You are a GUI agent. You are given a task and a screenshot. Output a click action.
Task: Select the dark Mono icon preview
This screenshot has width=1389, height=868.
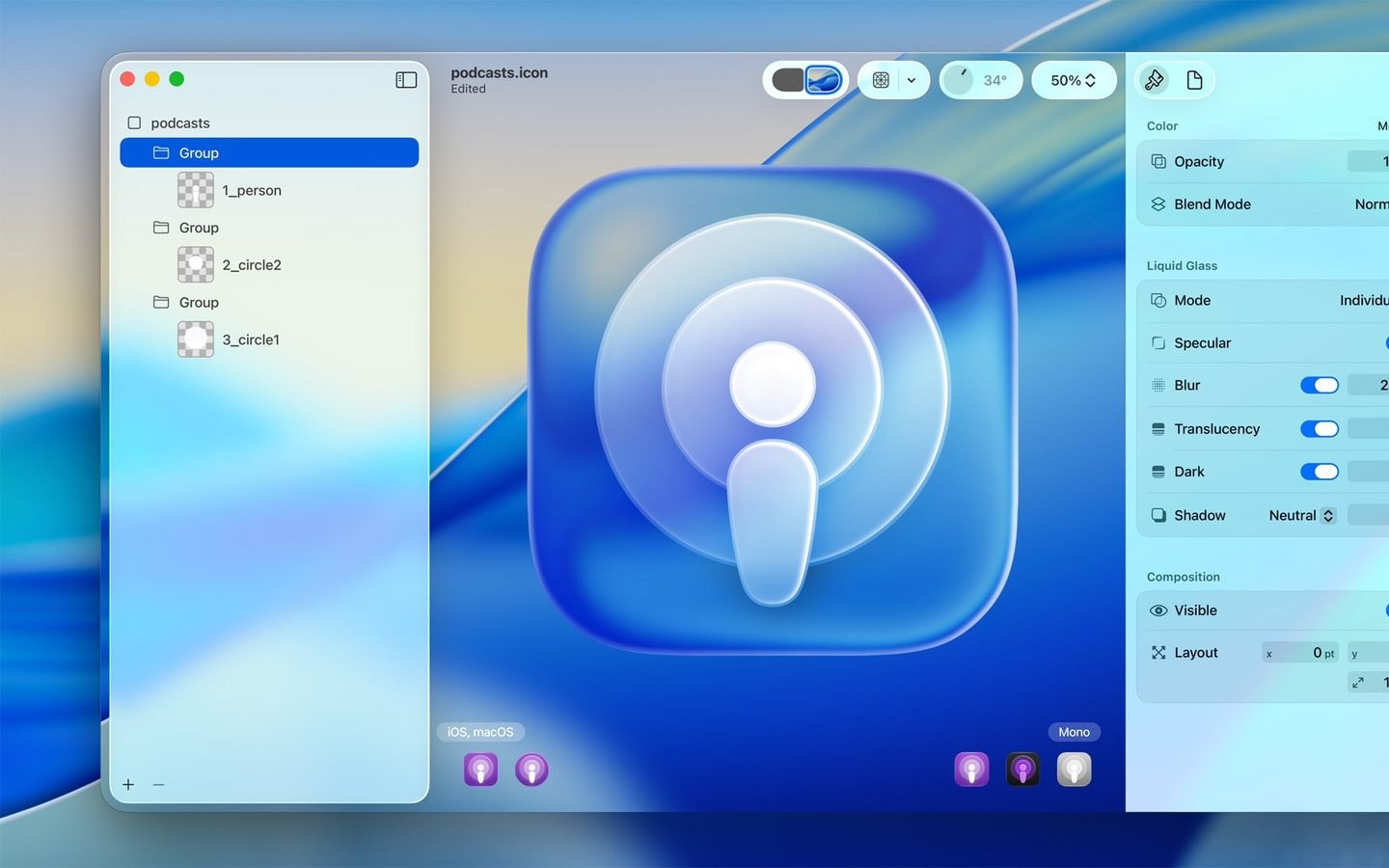(x=1022, y=770)
